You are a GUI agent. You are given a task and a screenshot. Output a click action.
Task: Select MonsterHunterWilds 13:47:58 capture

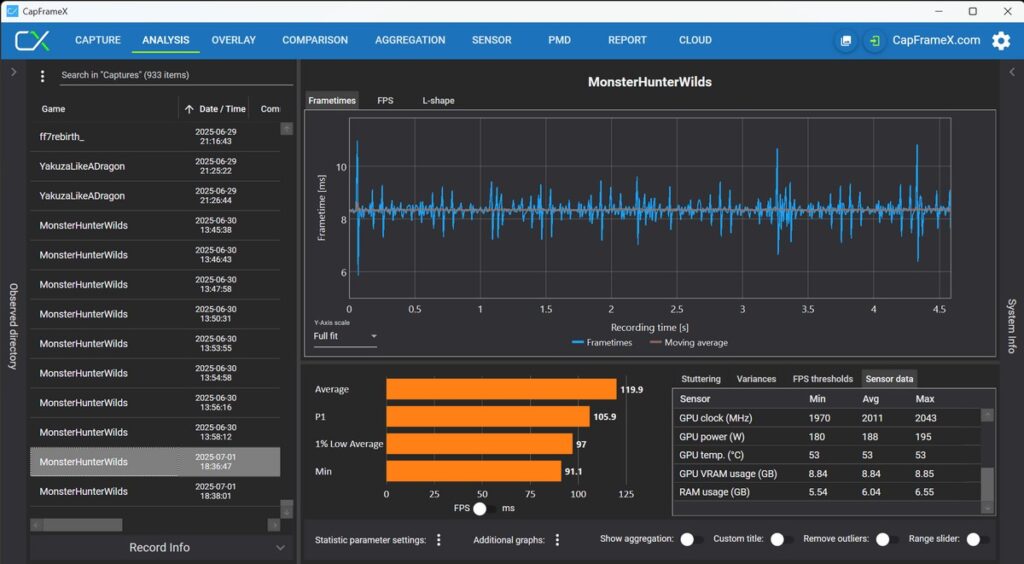(155, 285)
